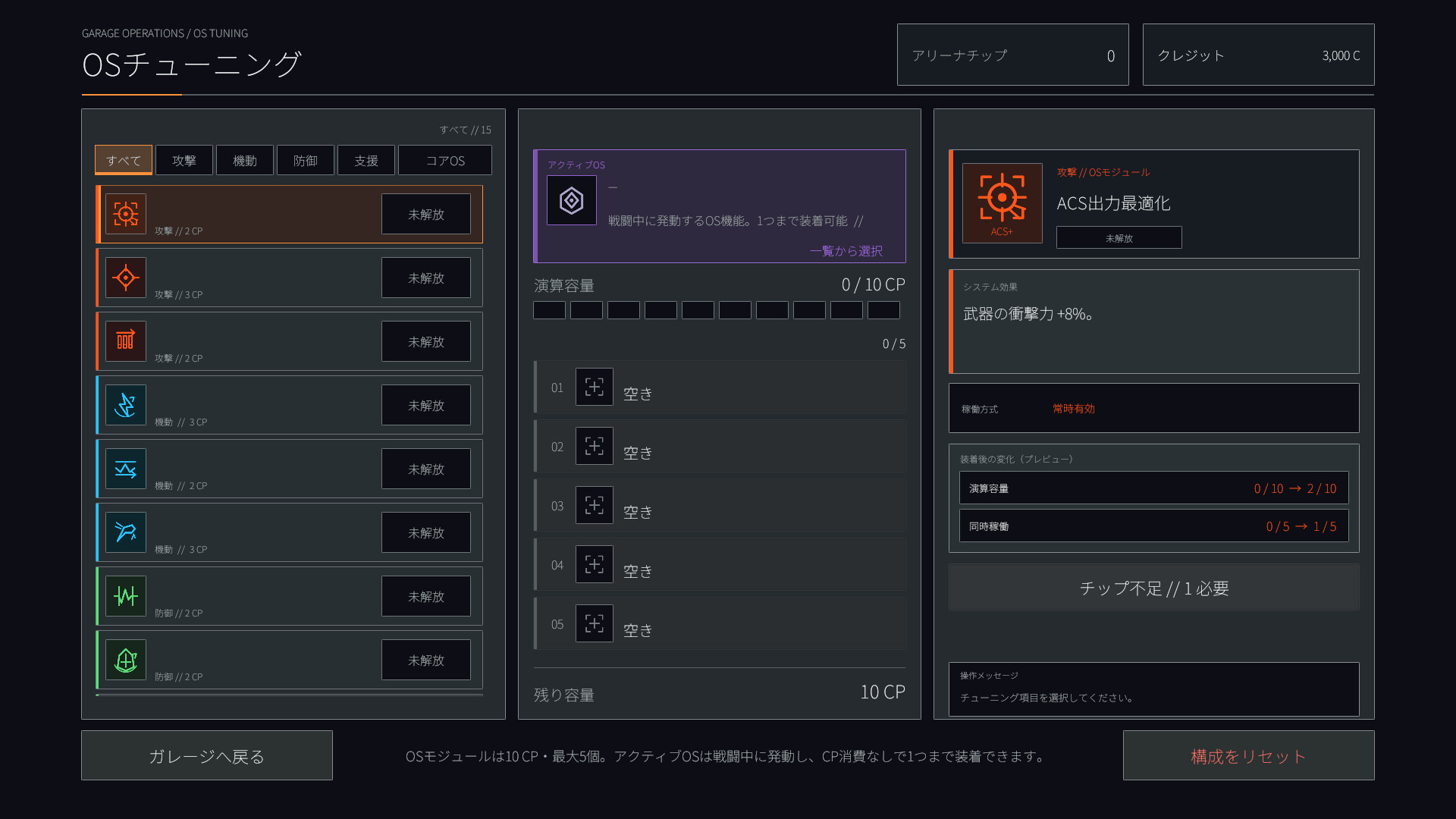Click the last 演算容量 capacity segment
The image size is (1456, 819).
pos(883,309)
